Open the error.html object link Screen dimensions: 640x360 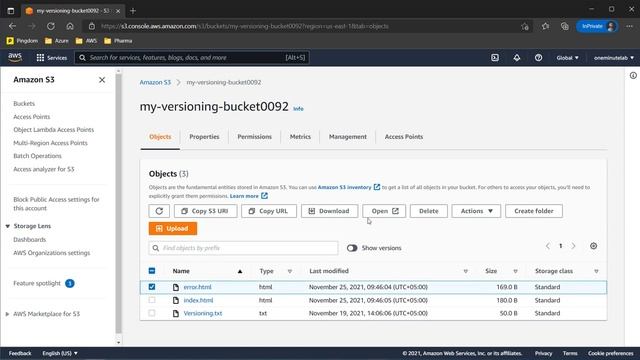(x=198, y=287)
